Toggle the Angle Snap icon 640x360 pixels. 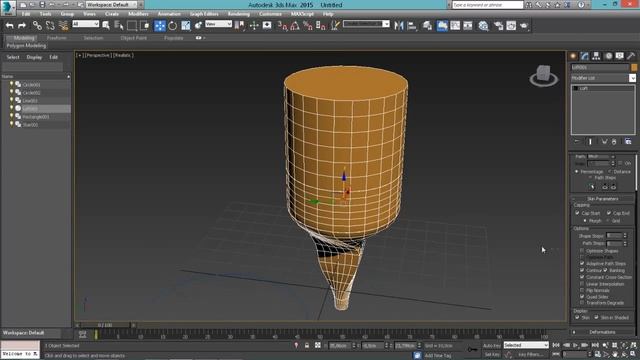click(x=295, y=26)
